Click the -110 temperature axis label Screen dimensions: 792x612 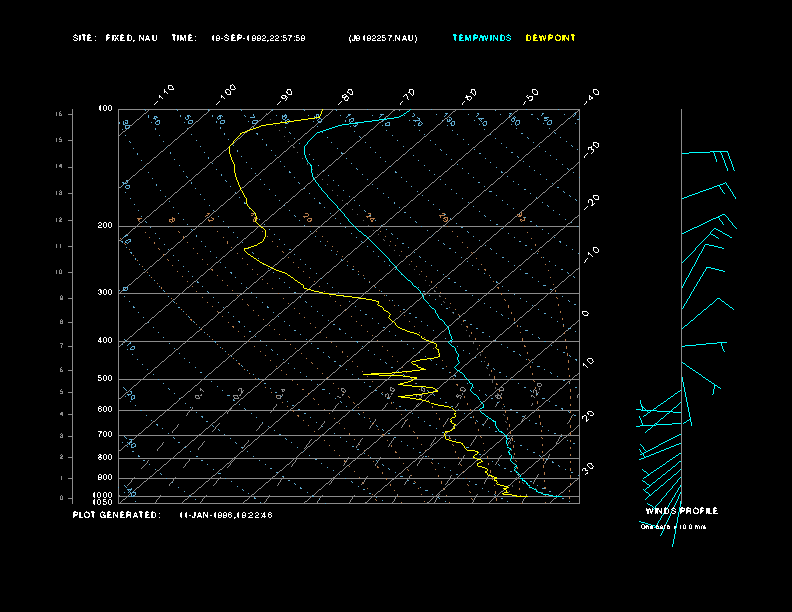166,93
